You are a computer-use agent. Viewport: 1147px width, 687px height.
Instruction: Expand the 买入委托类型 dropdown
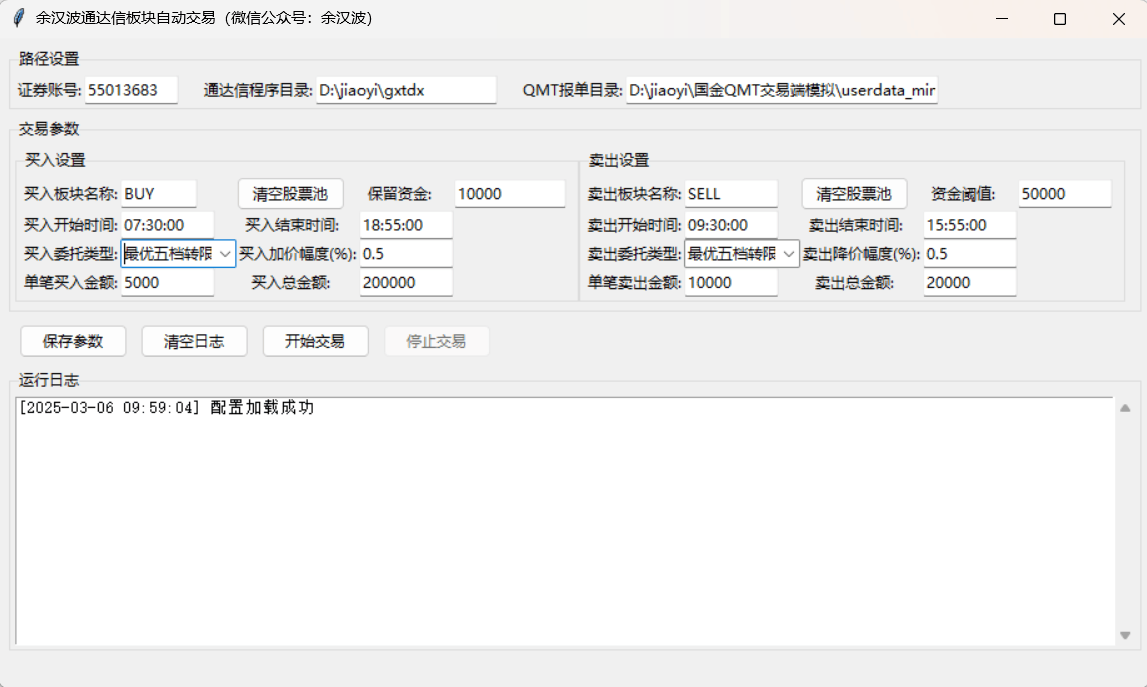coord(224,254)
